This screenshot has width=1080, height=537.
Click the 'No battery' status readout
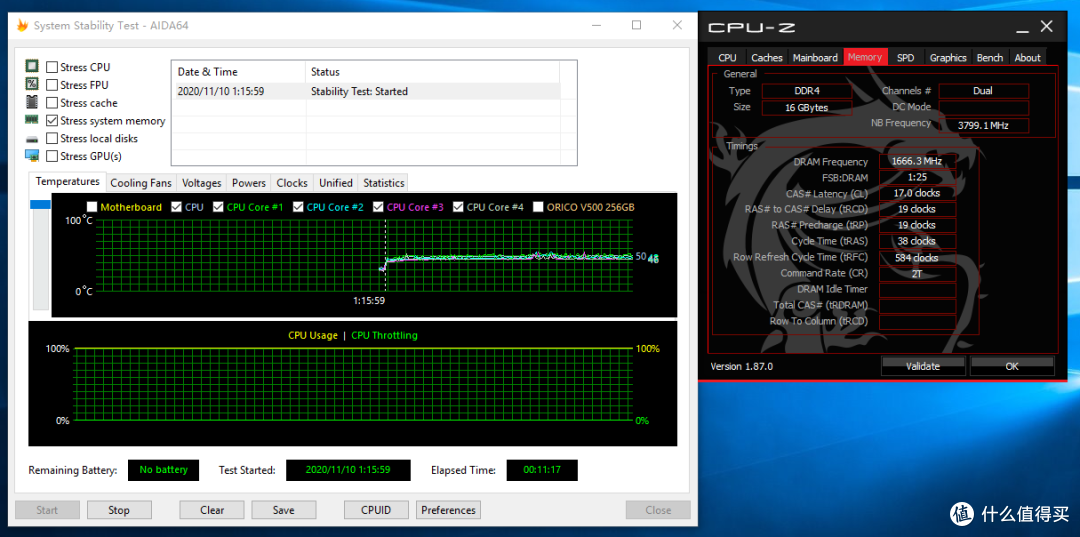[x=163, y=470]
